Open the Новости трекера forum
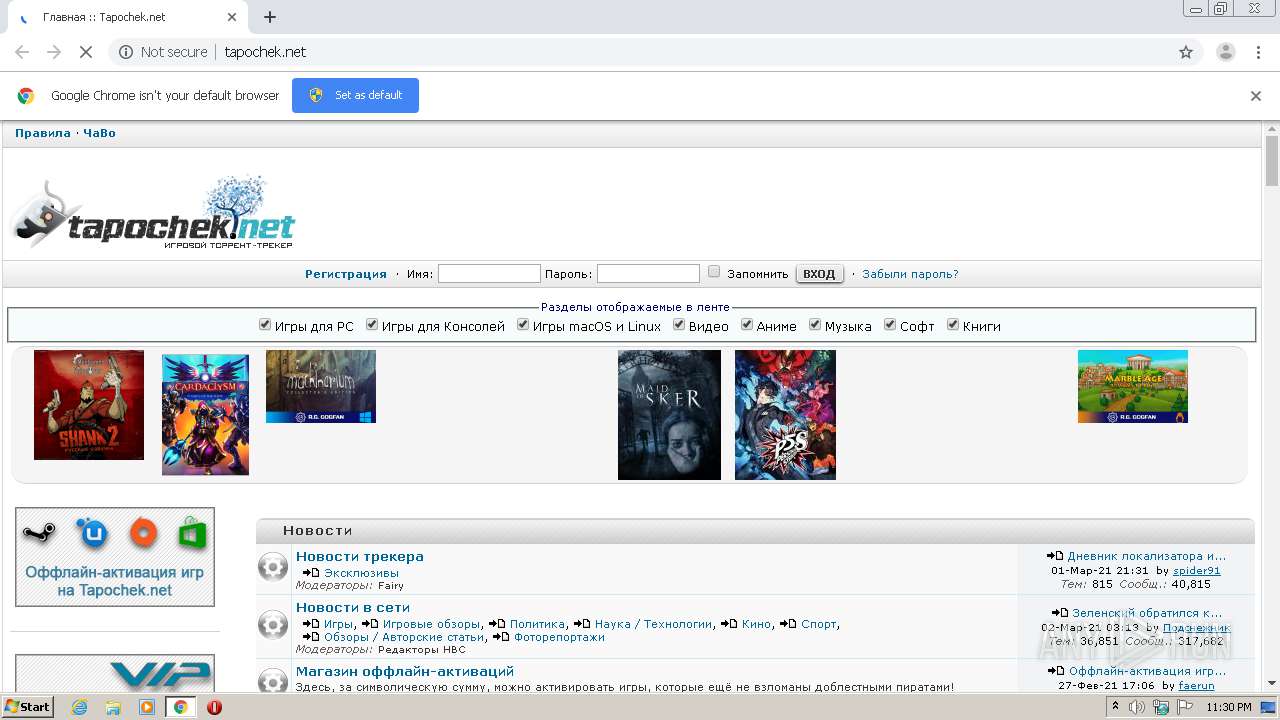Screen dimensions: 1280x720 (x=360, y=556)
